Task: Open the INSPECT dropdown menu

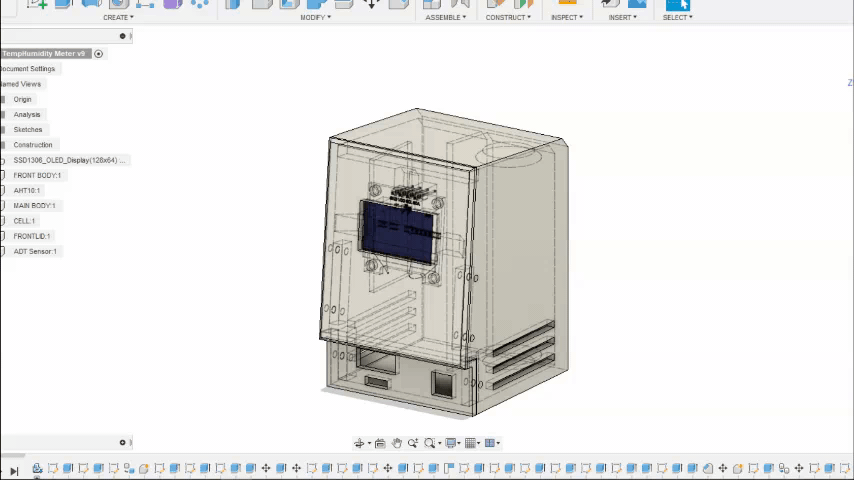Action: [x=567, y=17]
